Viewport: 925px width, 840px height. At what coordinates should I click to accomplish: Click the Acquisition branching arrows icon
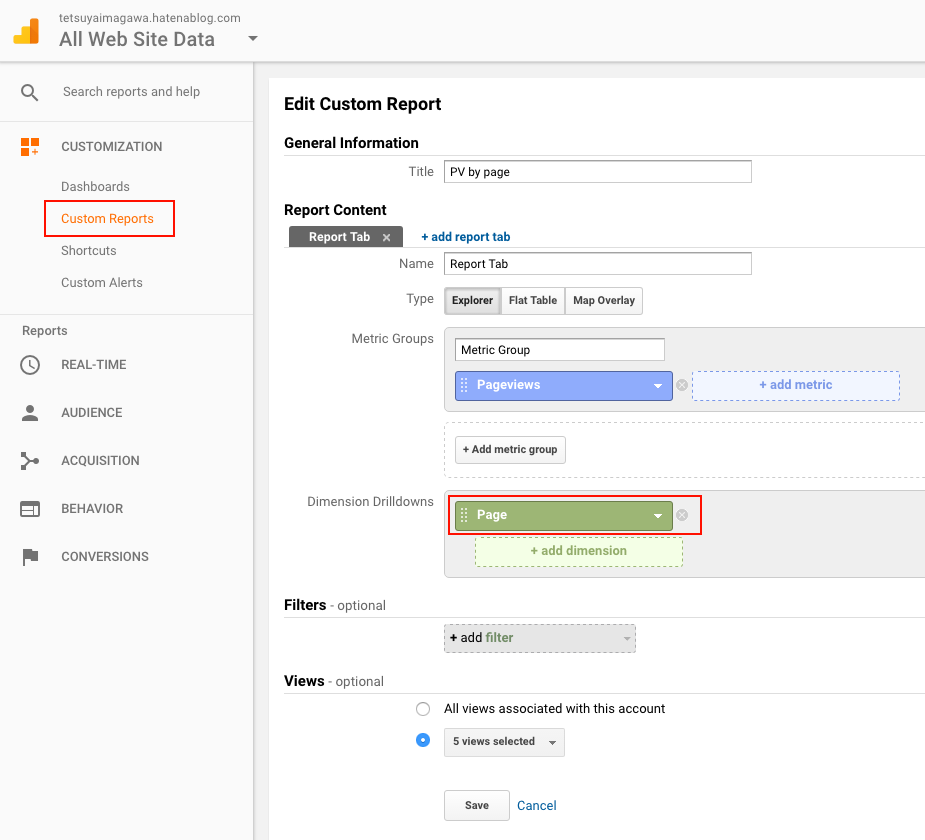pos(30,461)
